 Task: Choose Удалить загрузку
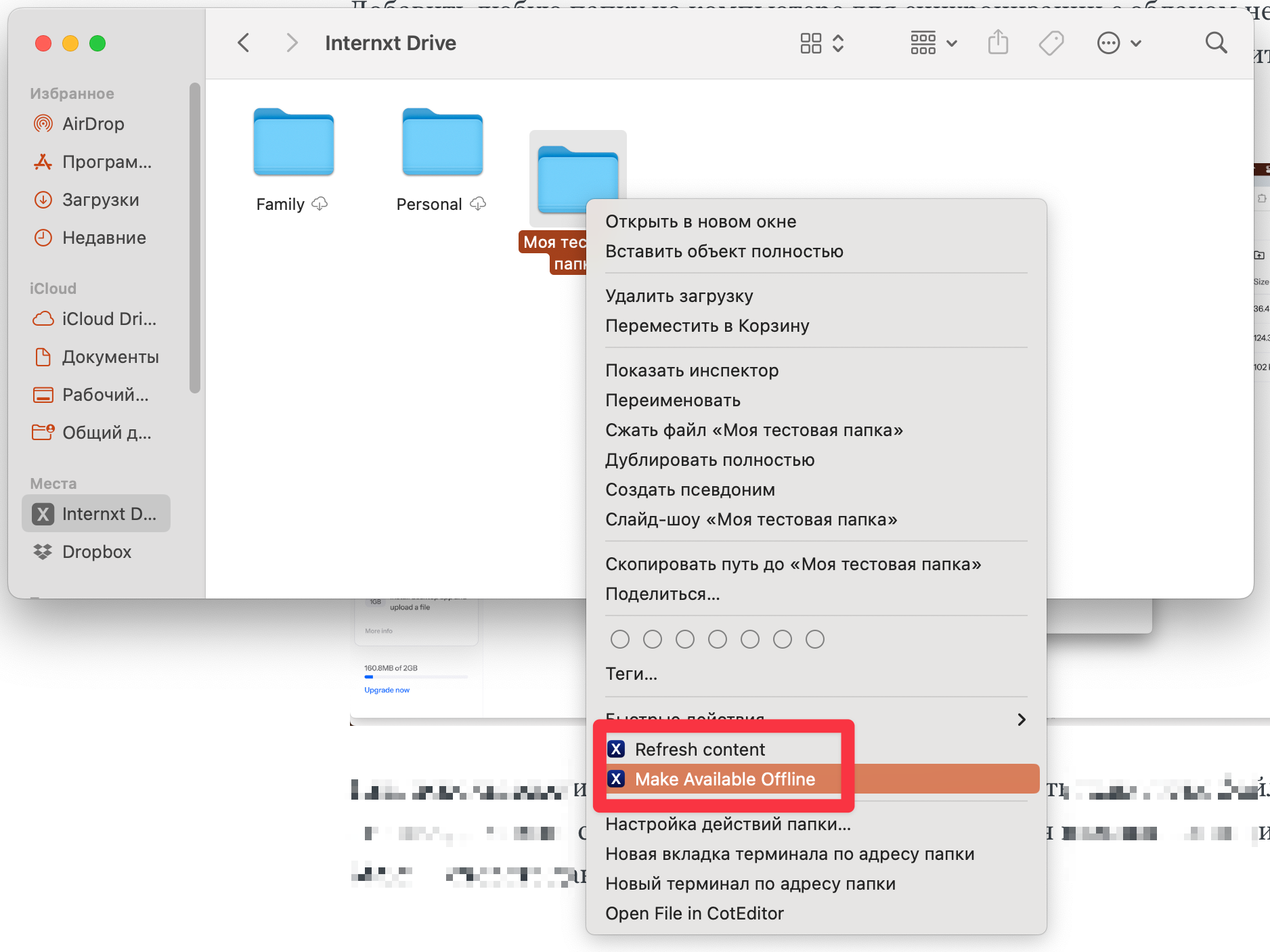(x=816, y=296)
